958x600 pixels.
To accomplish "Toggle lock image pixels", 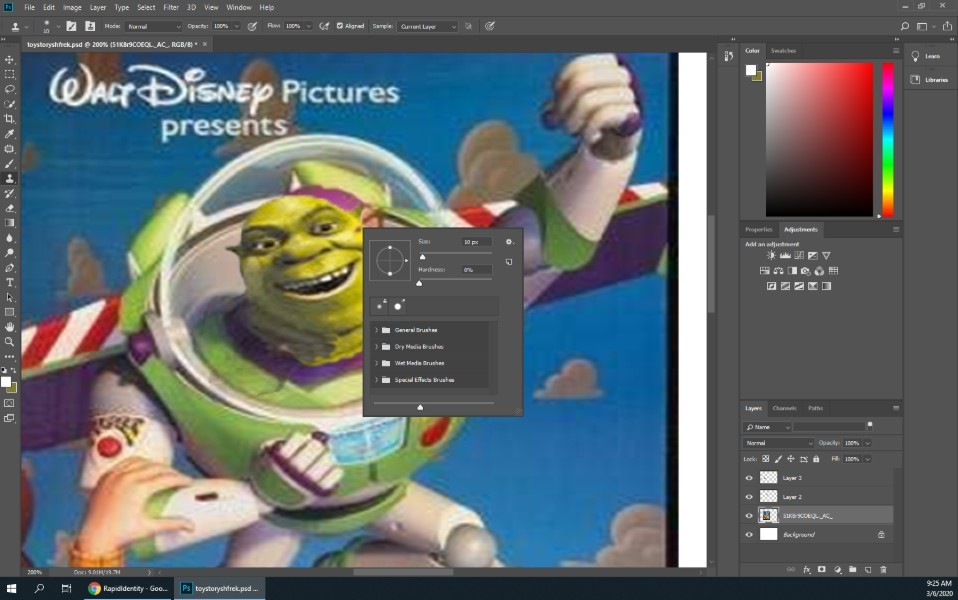I will pyautogui.click(x=778, y=459).
